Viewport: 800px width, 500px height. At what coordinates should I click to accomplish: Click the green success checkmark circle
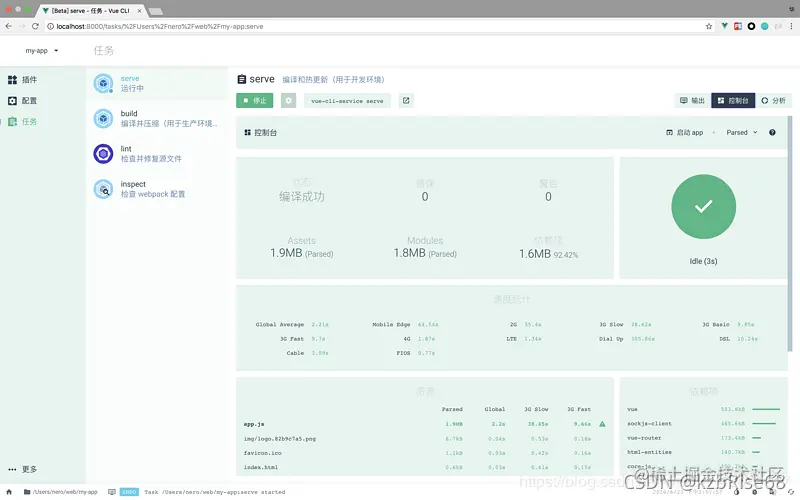(704, 207)
